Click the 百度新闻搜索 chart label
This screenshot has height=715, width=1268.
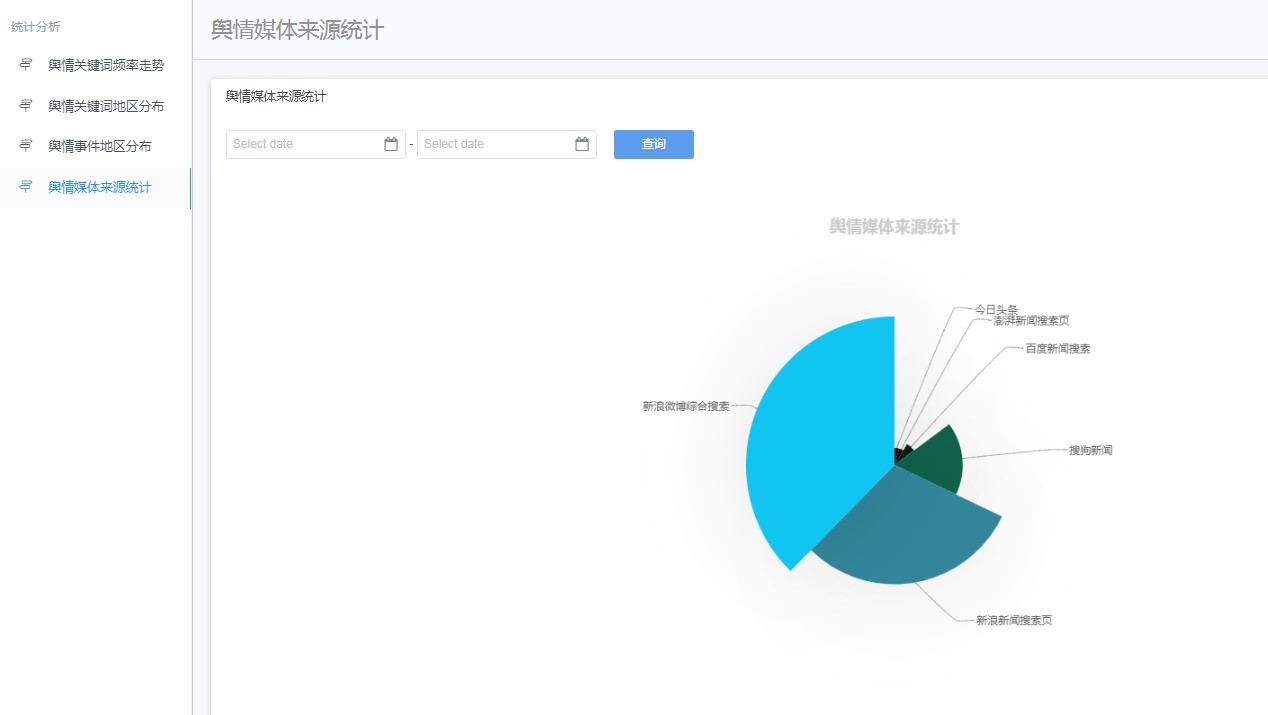coord(1058,349)
